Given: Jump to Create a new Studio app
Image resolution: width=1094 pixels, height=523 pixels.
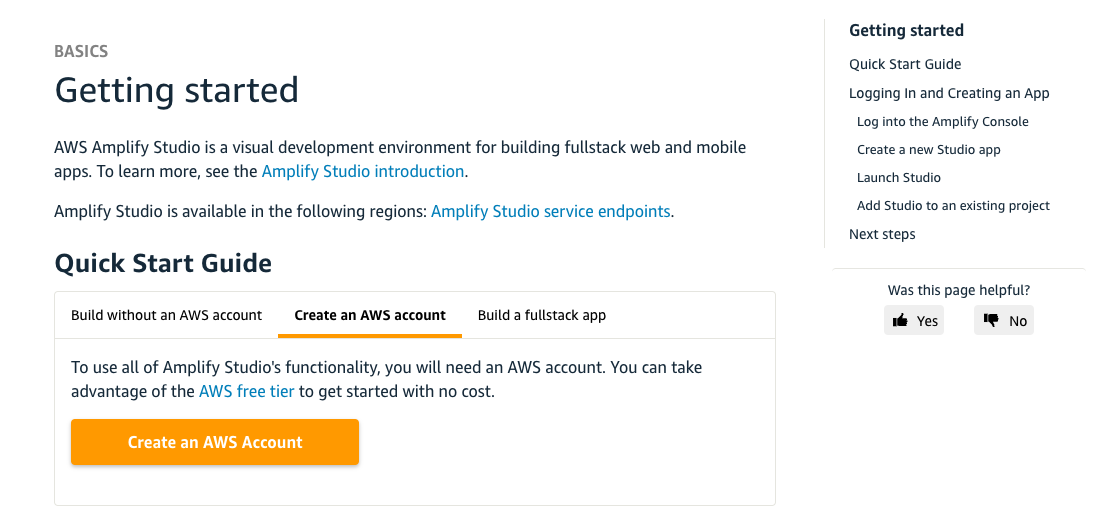Looking at the screenshot, I should coord(928,149).
